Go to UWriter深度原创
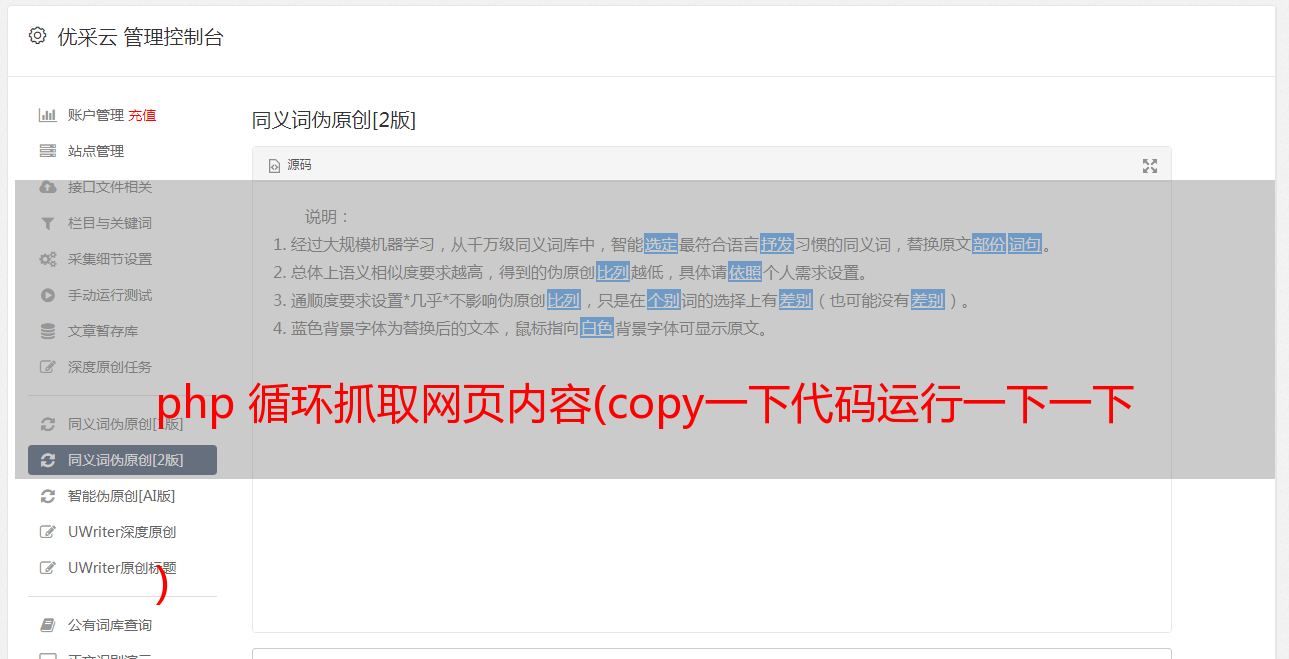The height and width of the screenshot is (659, 1289). tap(122, 532)
